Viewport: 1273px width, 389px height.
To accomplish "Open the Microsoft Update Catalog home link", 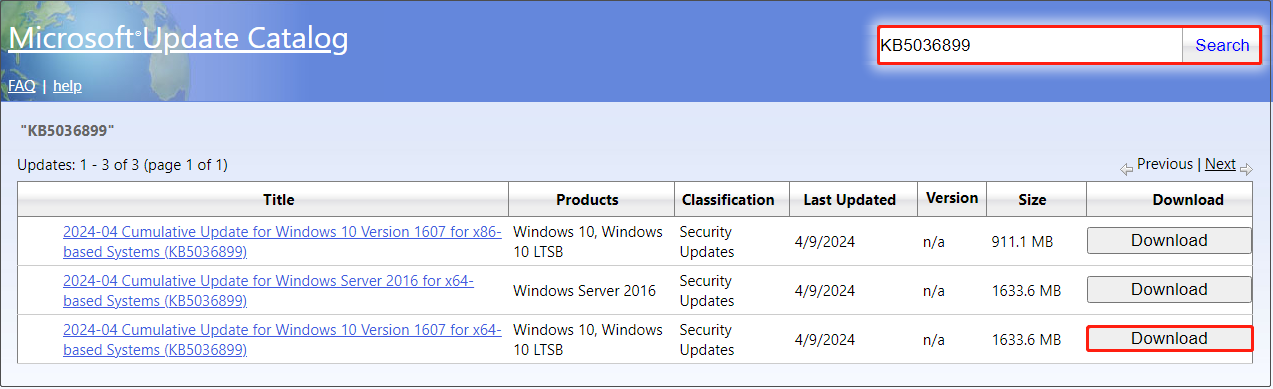I will [178, 38].
